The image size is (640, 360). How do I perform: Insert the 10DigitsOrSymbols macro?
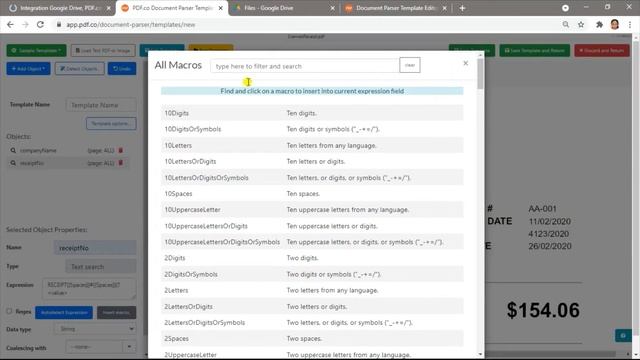tap(312, 129)
